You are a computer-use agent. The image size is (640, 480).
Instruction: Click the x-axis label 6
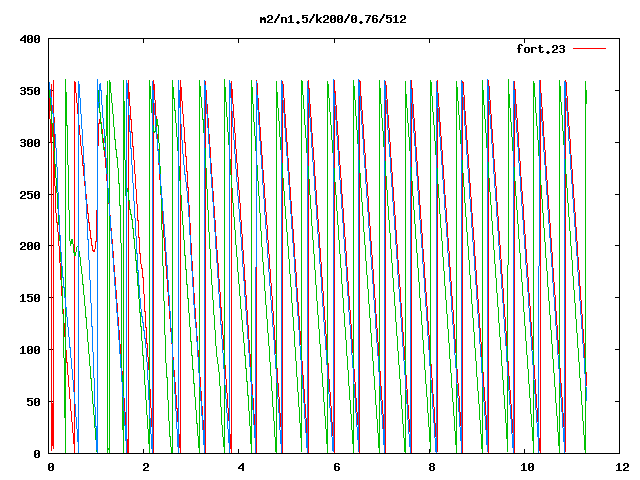click(337, 467)
